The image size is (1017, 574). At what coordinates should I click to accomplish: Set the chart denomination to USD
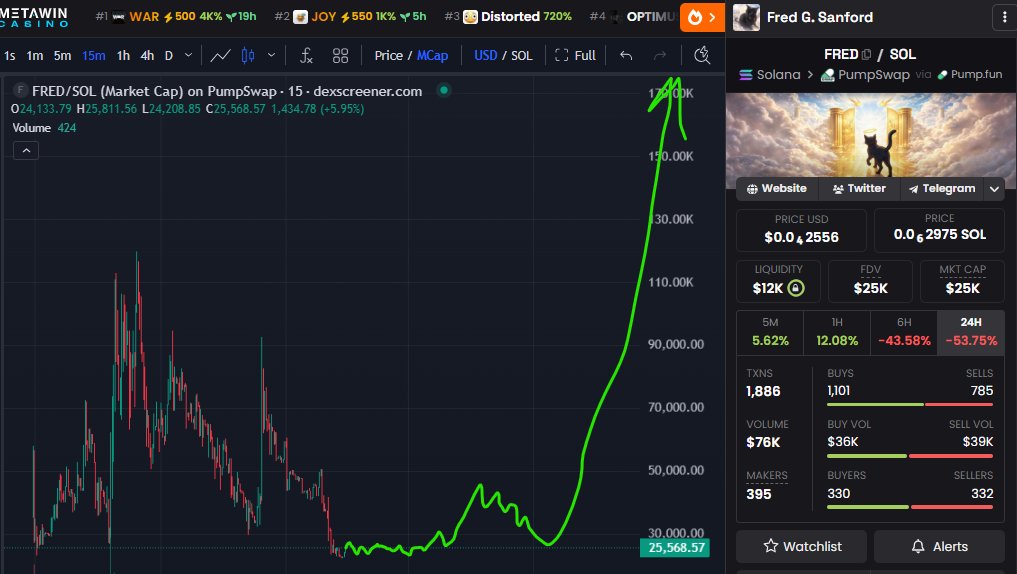485,56
